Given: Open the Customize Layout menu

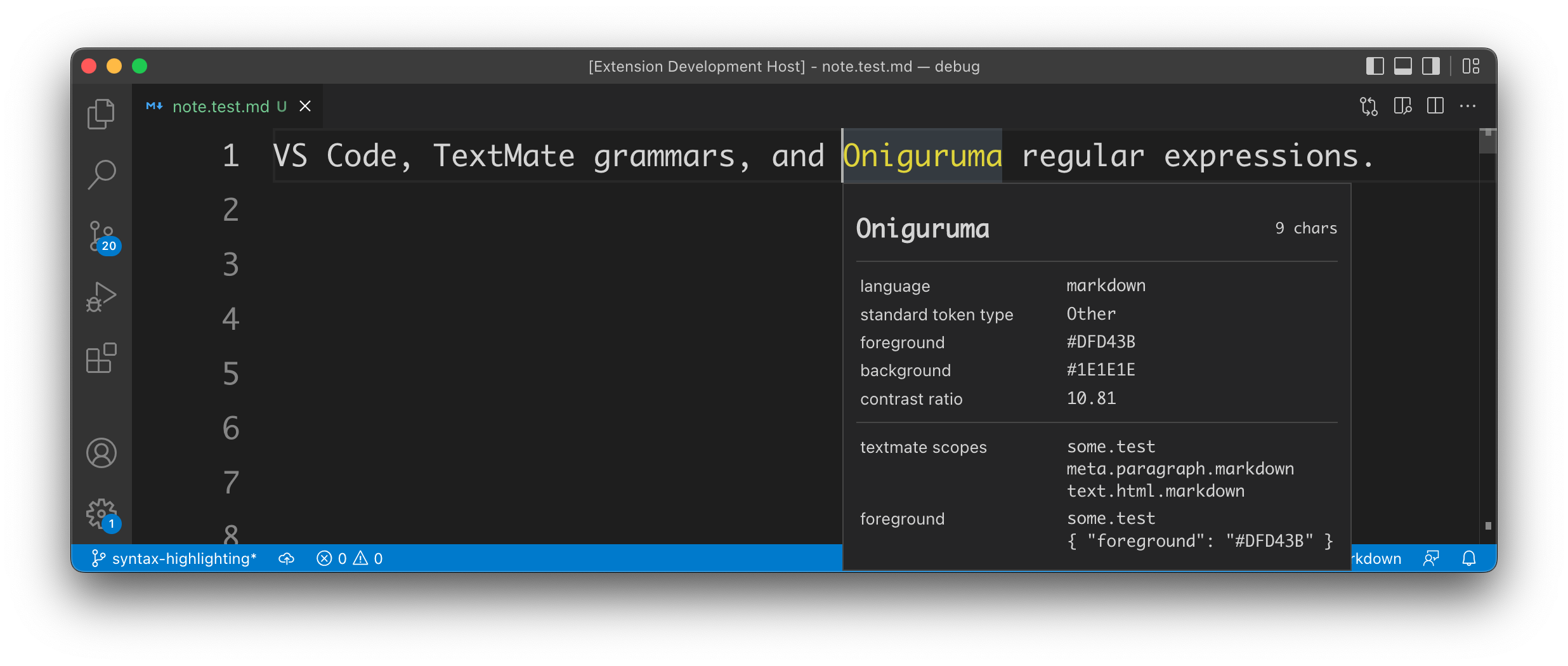Looking at the screenshot, I should point(1471,66).
